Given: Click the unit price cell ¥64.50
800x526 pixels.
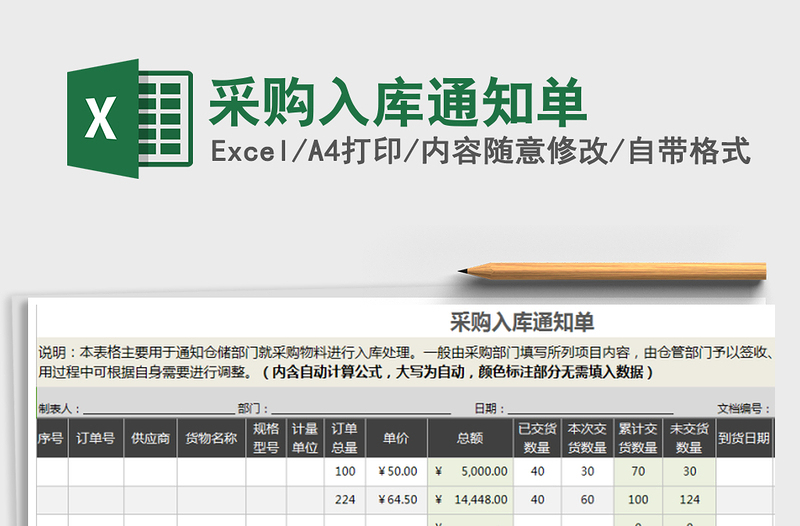Looking at the screenshot, I should point(396,500).
